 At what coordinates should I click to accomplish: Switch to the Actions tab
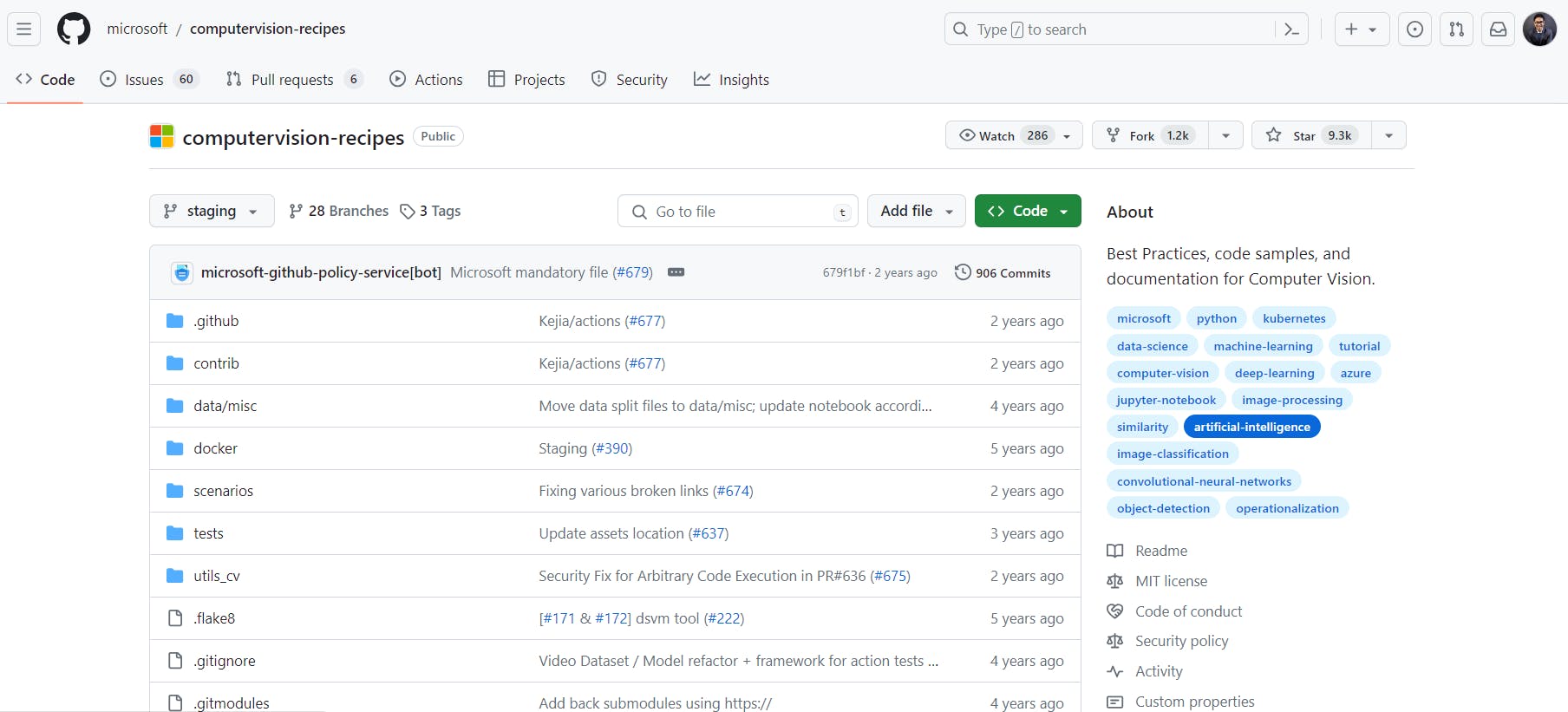pos(426,80)
